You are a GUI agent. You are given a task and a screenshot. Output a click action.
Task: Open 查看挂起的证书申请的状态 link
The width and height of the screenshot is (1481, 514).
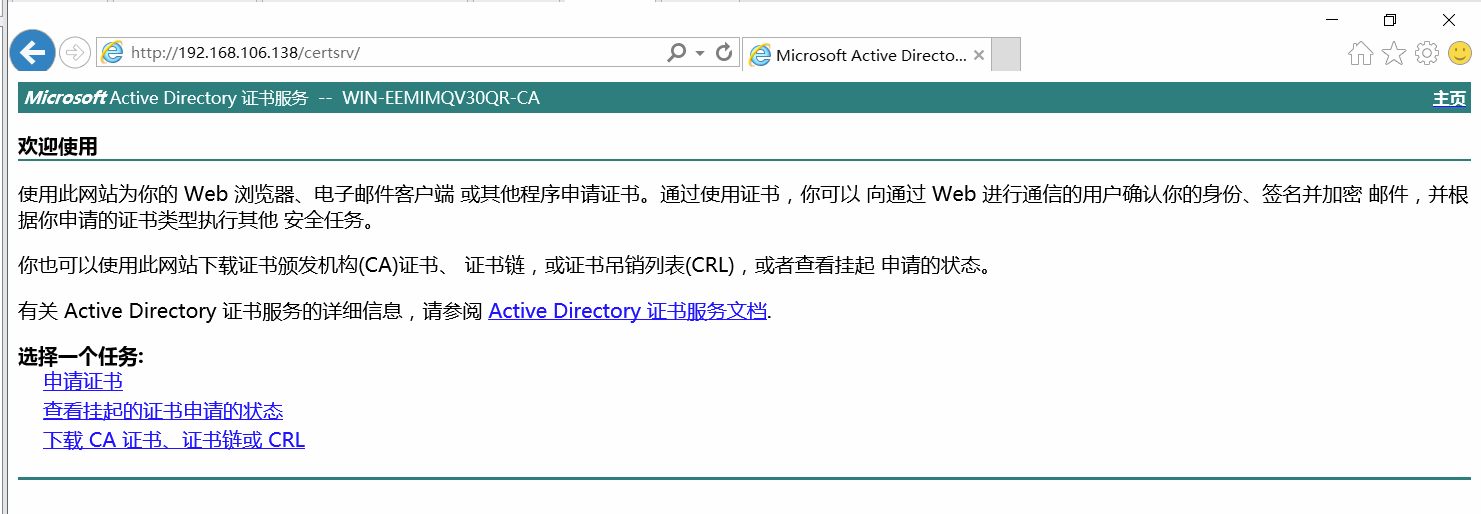point(163,411)
